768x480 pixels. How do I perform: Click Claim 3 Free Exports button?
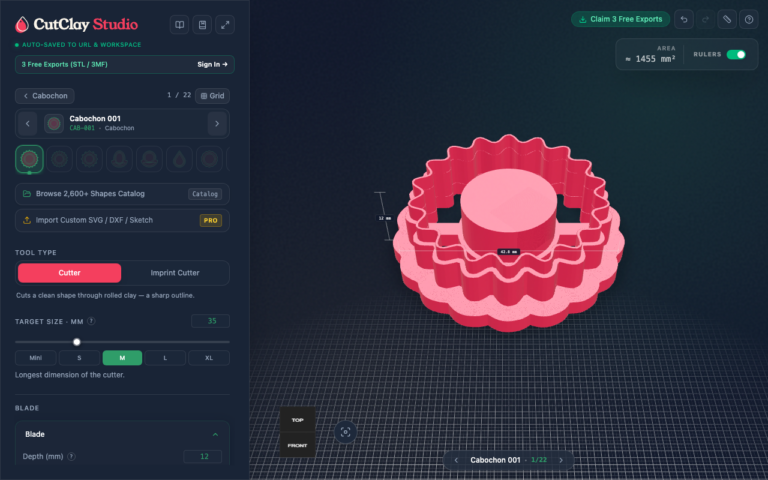pyautogui.click(x=621, y=19)
